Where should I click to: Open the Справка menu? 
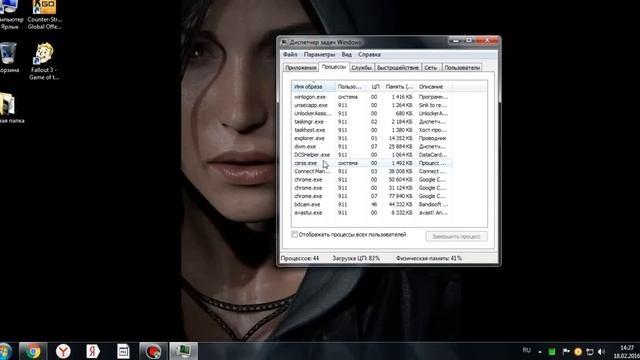click(x=369, y=54)
